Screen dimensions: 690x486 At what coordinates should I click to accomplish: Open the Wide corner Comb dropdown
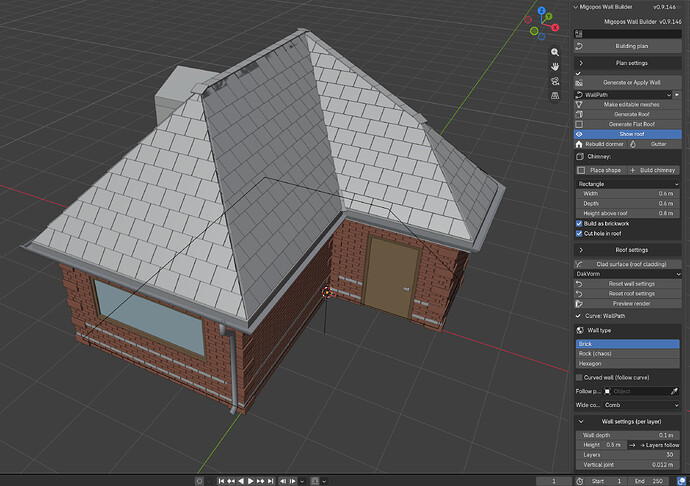click(x=641, y=405)
